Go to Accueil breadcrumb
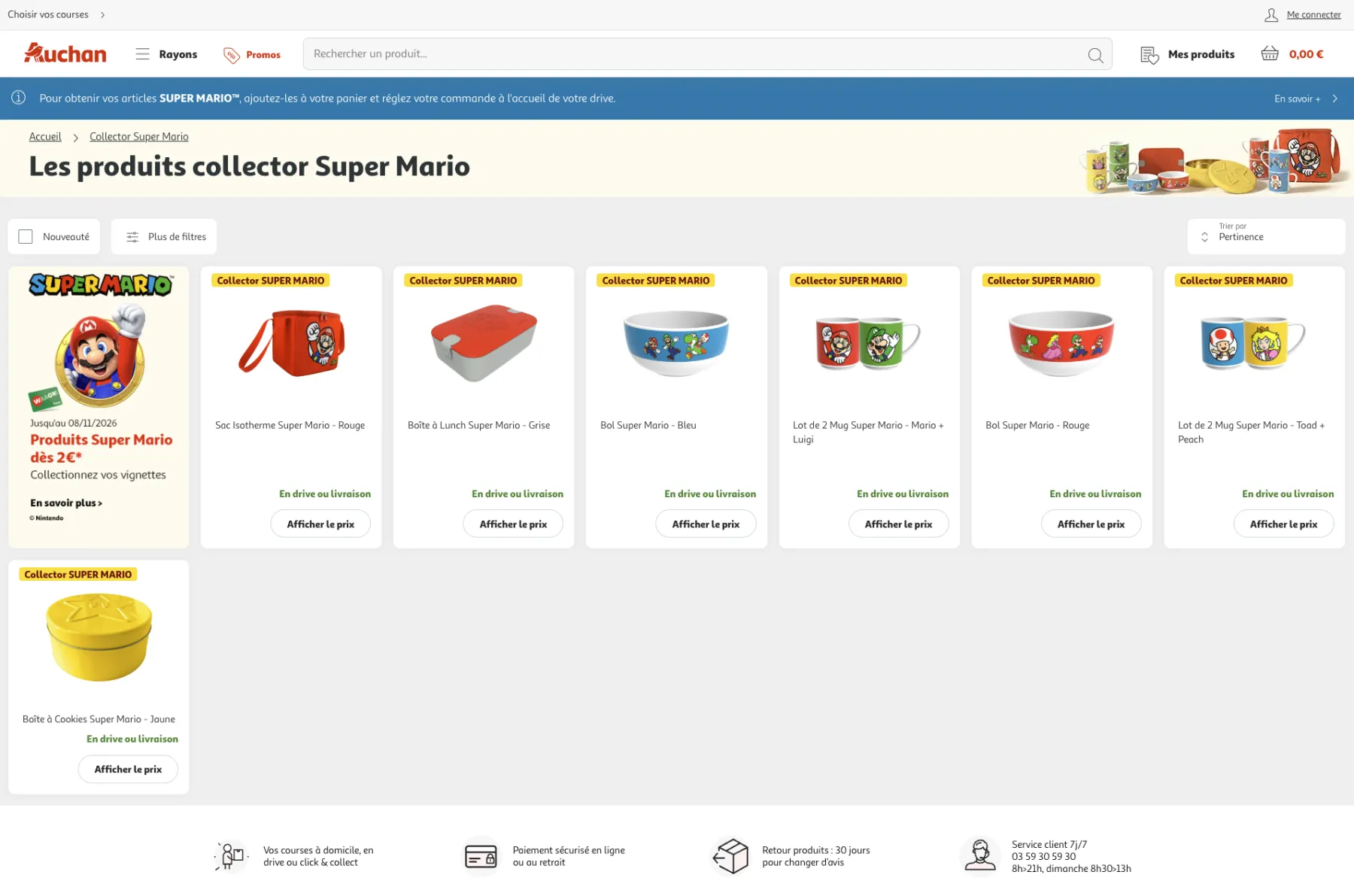This screenshot has width=1354, height=896. point(45,136)
